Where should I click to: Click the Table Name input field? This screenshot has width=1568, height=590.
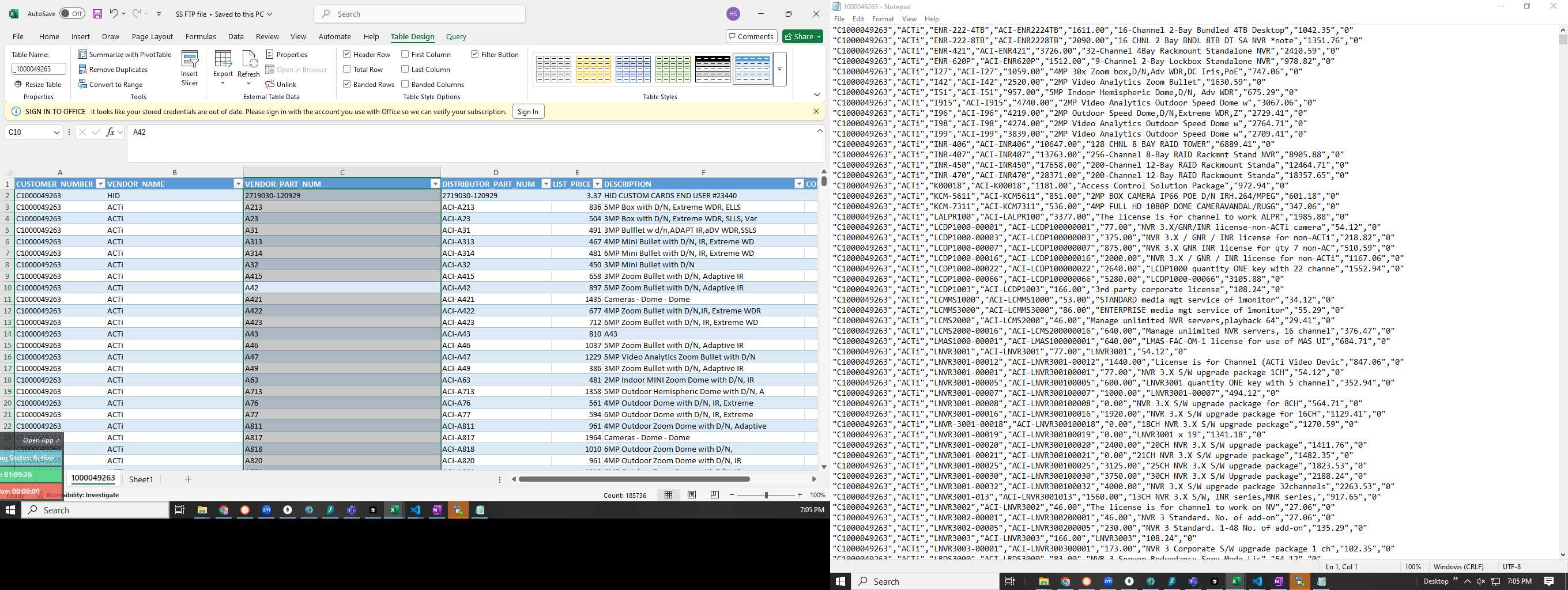click(x=39, y=69)
